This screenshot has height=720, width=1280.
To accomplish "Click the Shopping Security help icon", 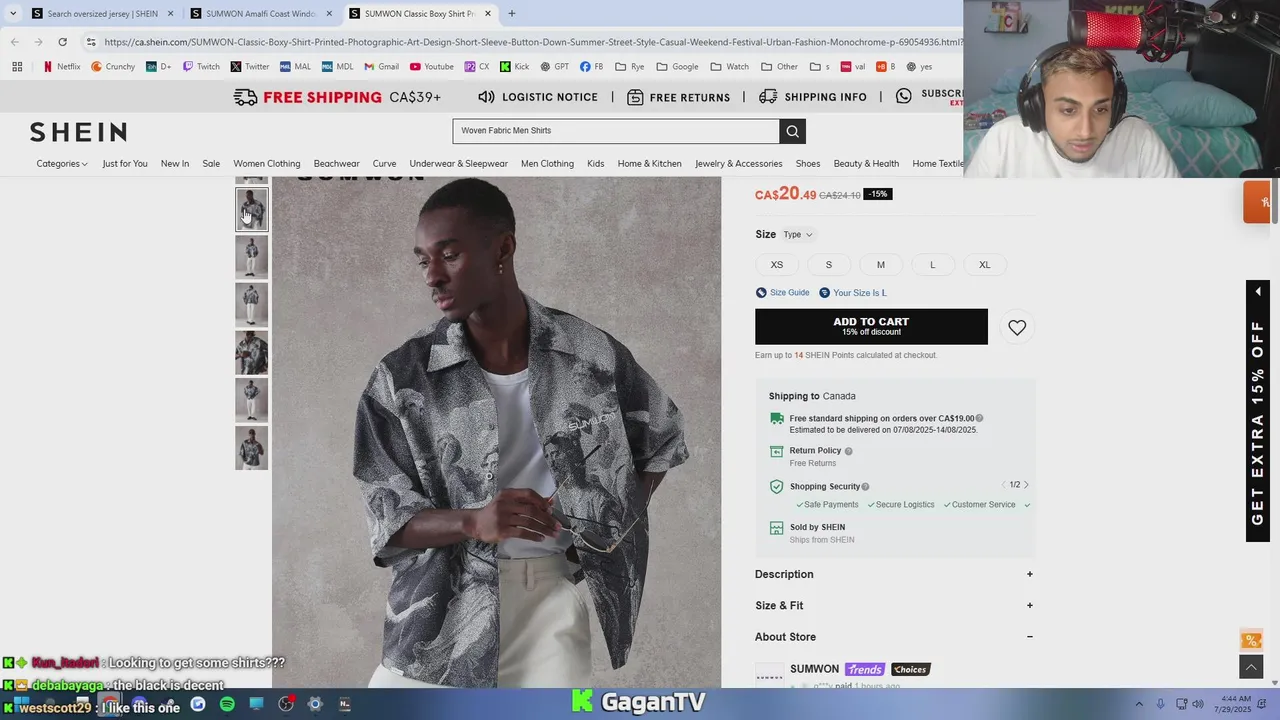I will [x=865, y=487].
